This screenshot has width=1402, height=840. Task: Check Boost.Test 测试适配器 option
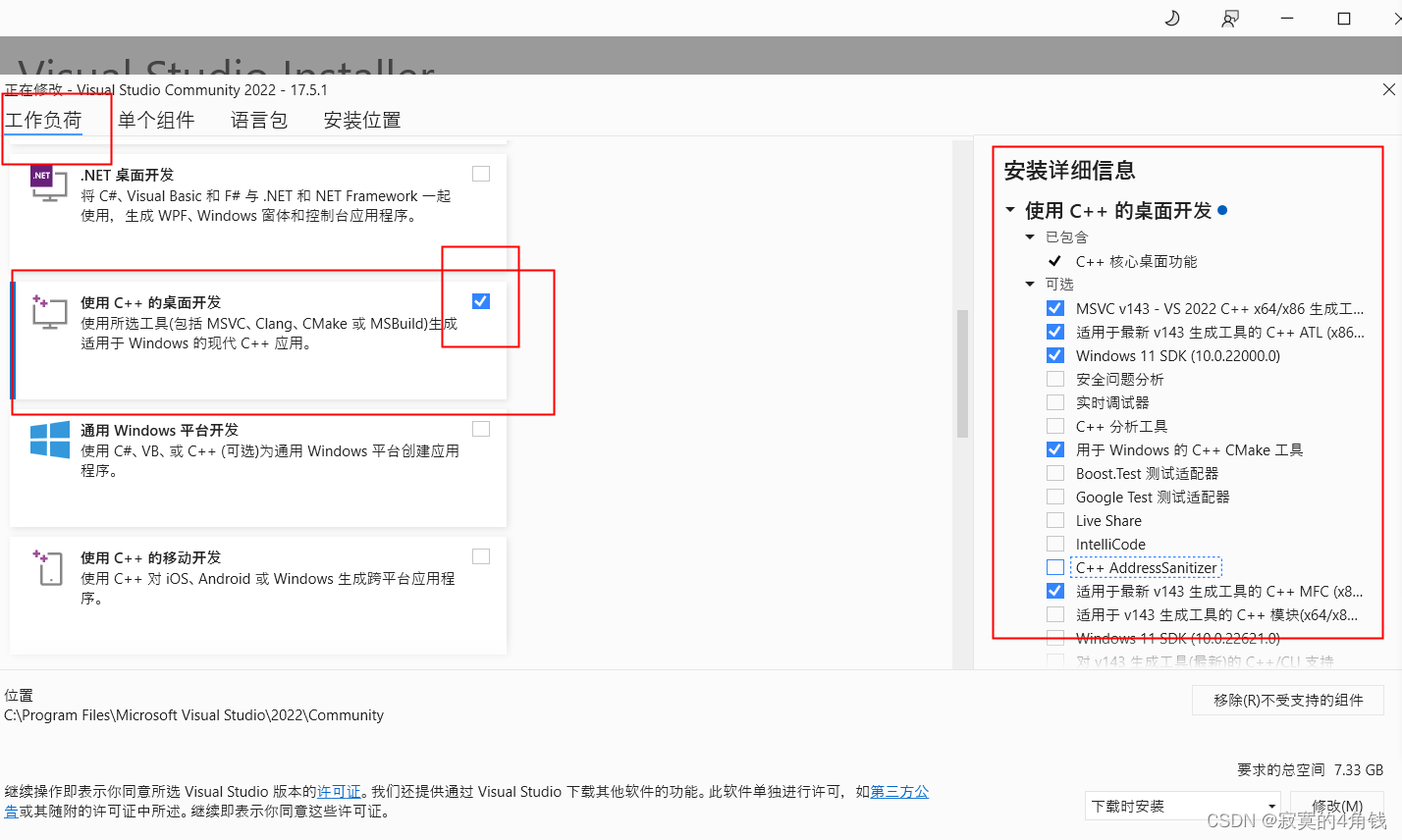(1055, 473)
